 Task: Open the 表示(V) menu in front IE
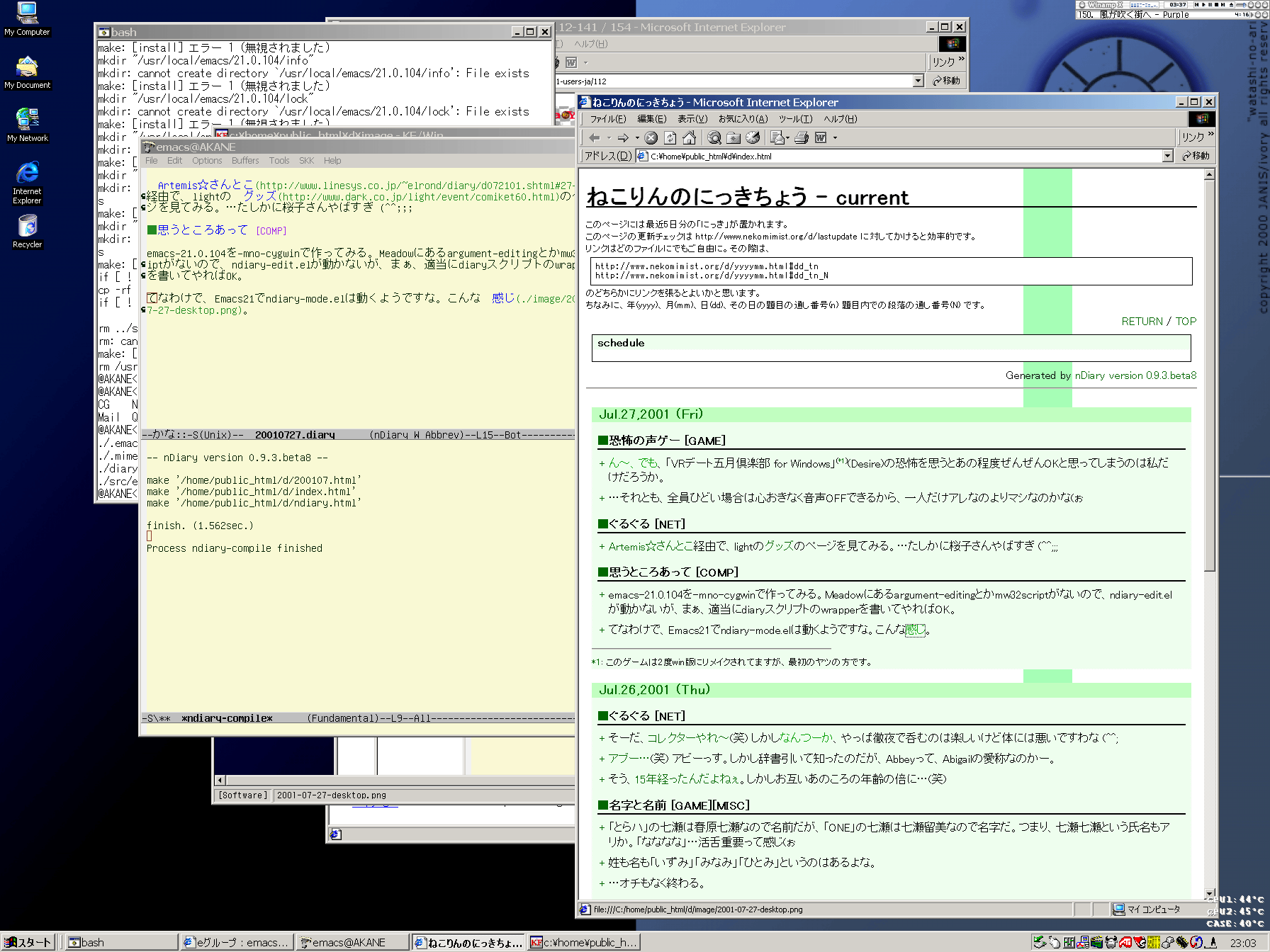coord(692,119)
